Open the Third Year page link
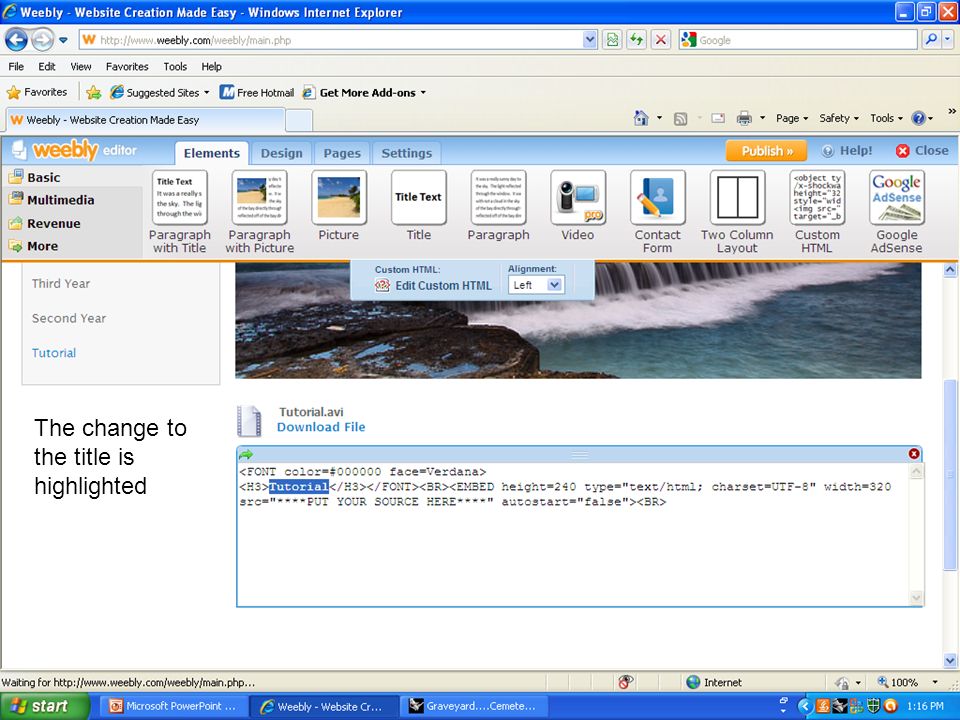The height and width of the screenshot is (720, 960). (61, 283)
